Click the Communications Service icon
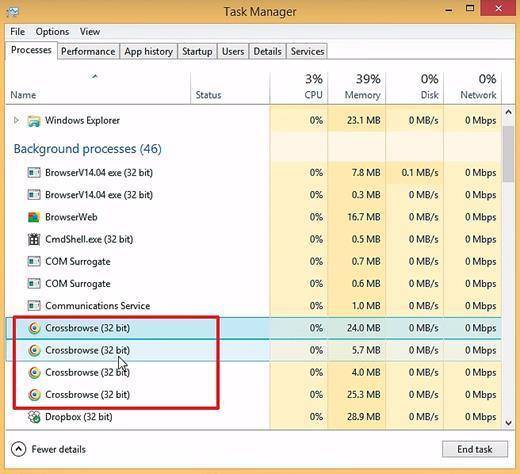Viewport: 520px width, 474px height. pyautogui.click(x=34, y=306)
